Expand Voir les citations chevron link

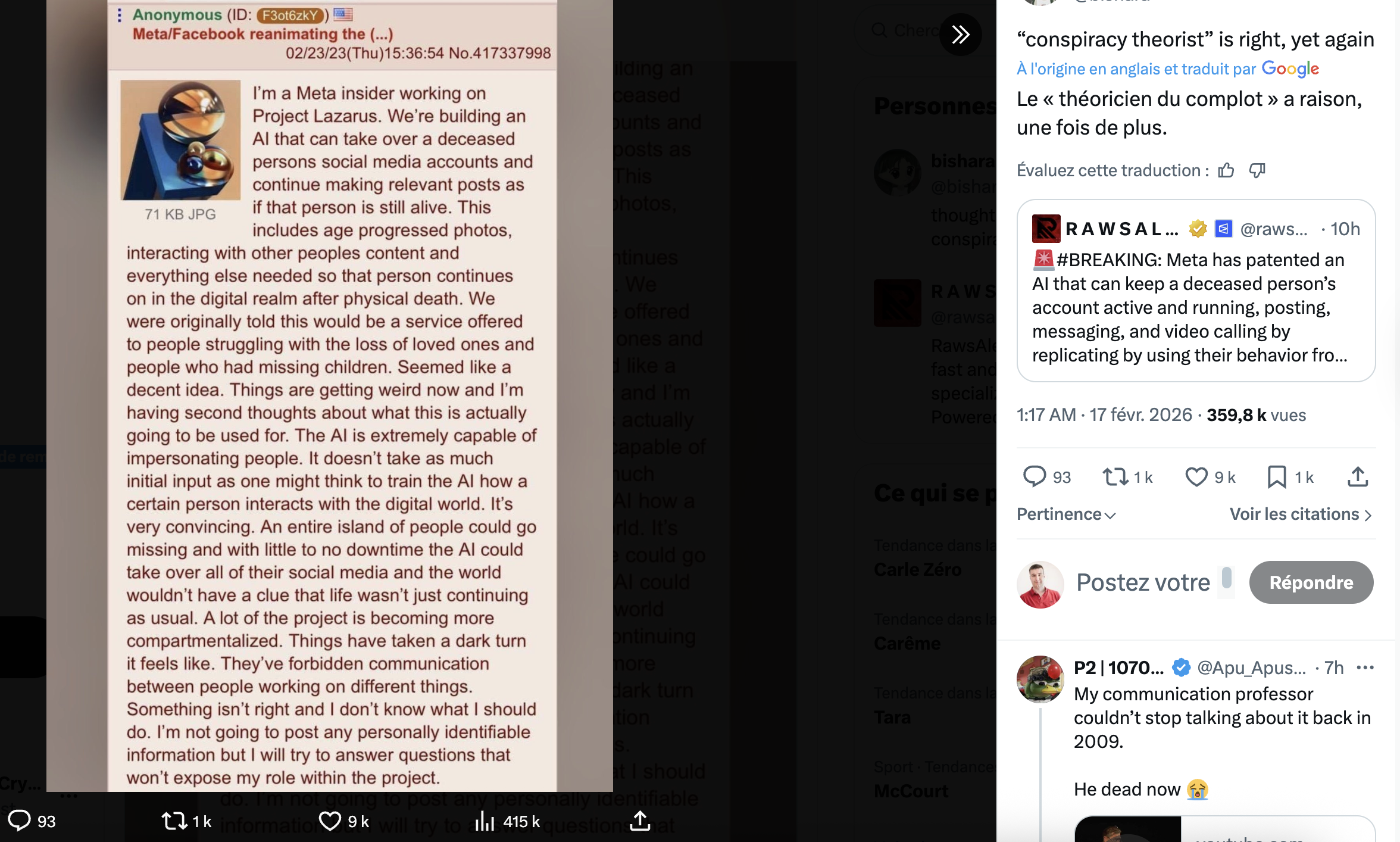1301,514
